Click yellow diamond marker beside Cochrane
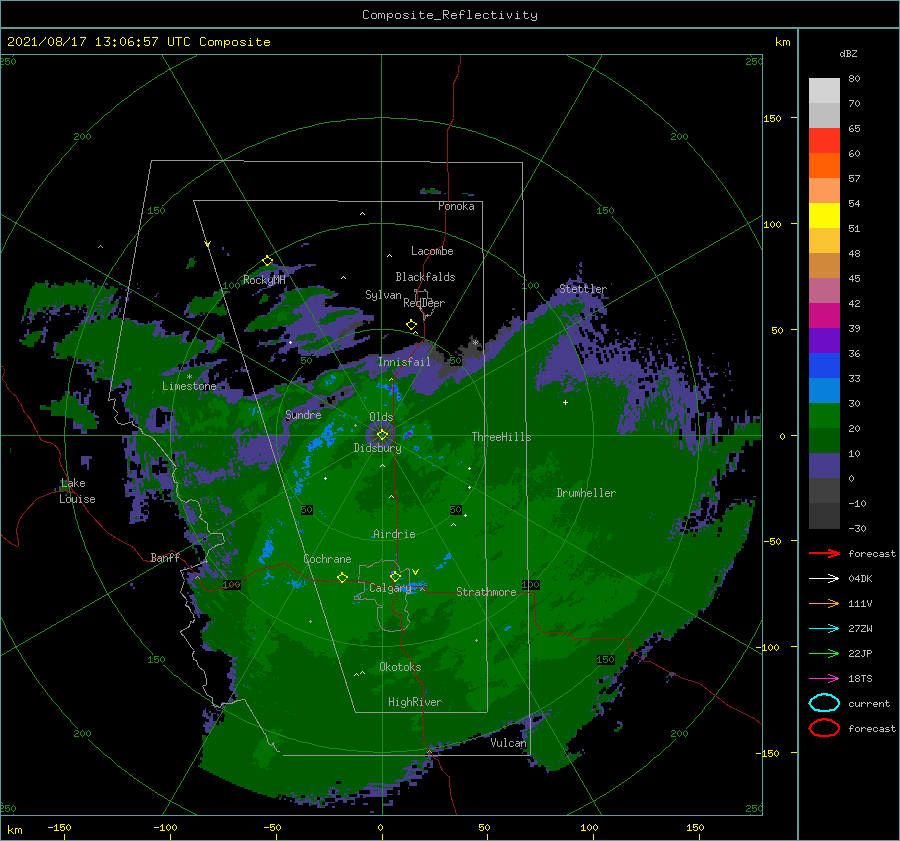The height and width of the screenshot is (841, 900). (342, 577)
